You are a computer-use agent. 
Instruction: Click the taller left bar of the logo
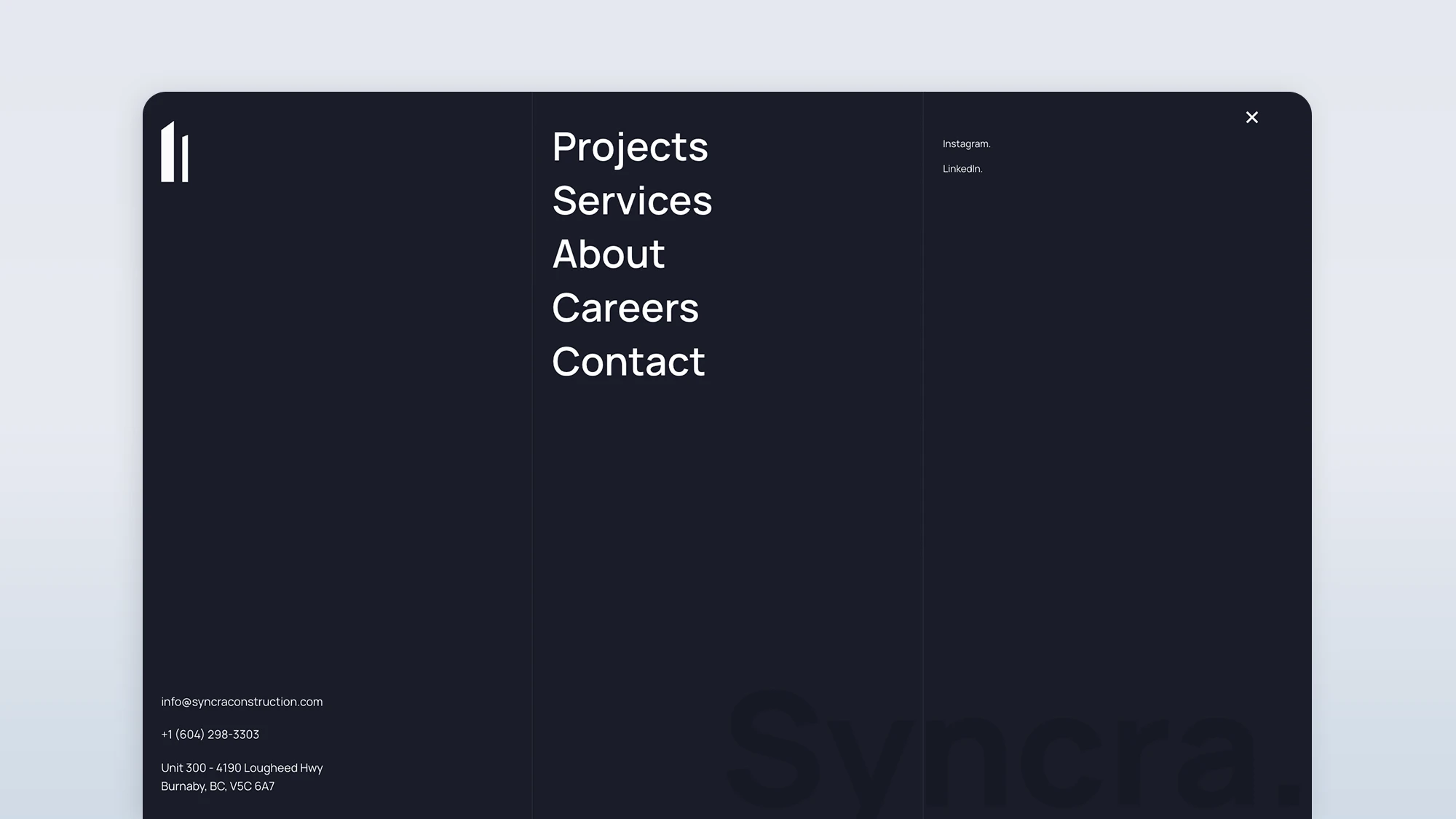[x=167, y=154]
